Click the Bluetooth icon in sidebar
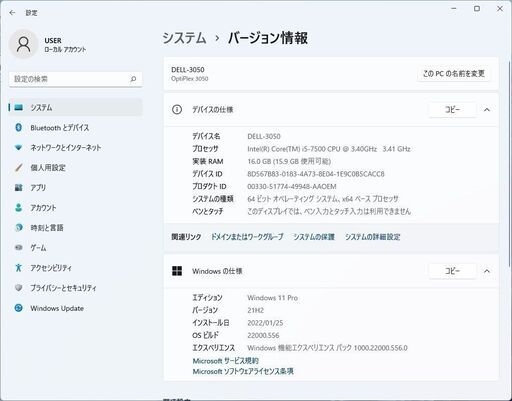This screenshot has width=512, height=401. click(x=19, y=127)
